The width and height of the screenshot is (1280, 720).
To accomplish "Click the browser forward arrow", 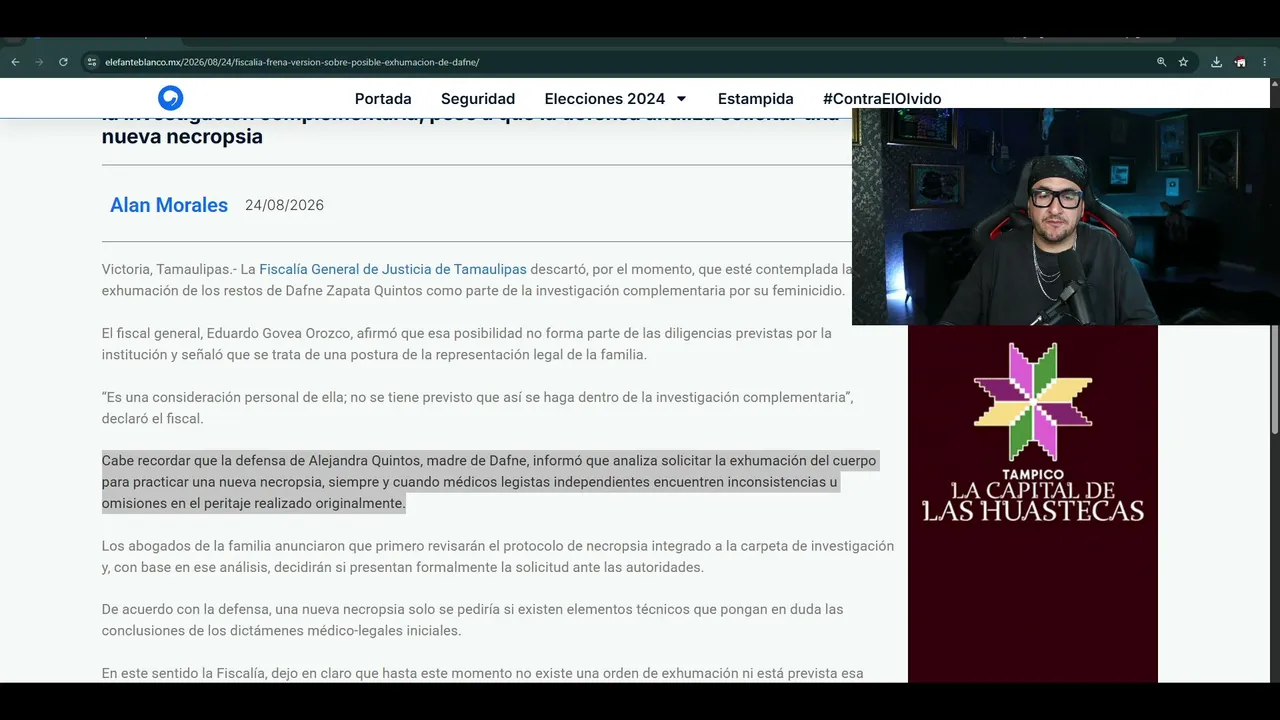I will click(39, 62).
